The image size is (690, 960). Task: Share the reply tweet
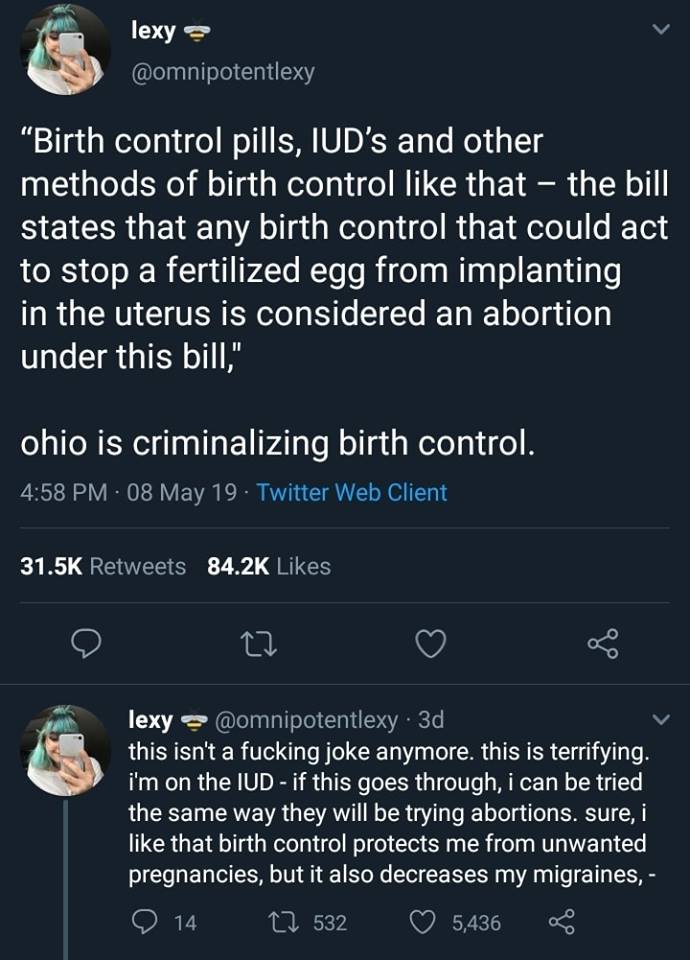click(x=560, y=923)
